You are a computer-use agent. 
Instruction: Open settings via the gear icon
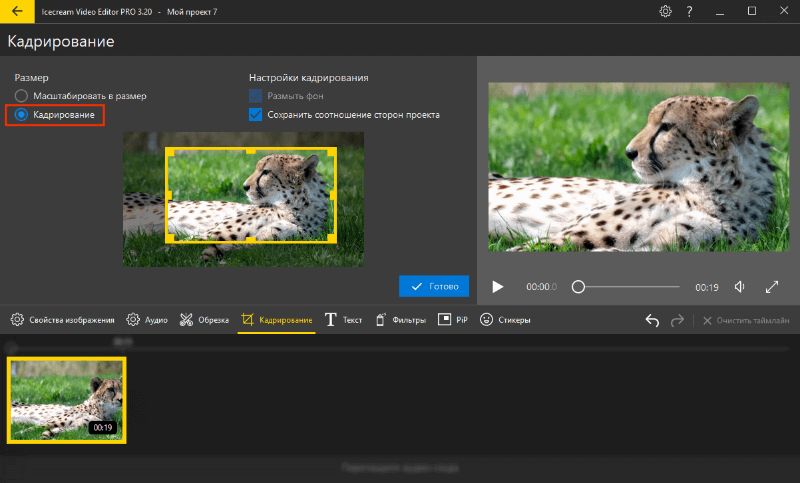(666, 12)
